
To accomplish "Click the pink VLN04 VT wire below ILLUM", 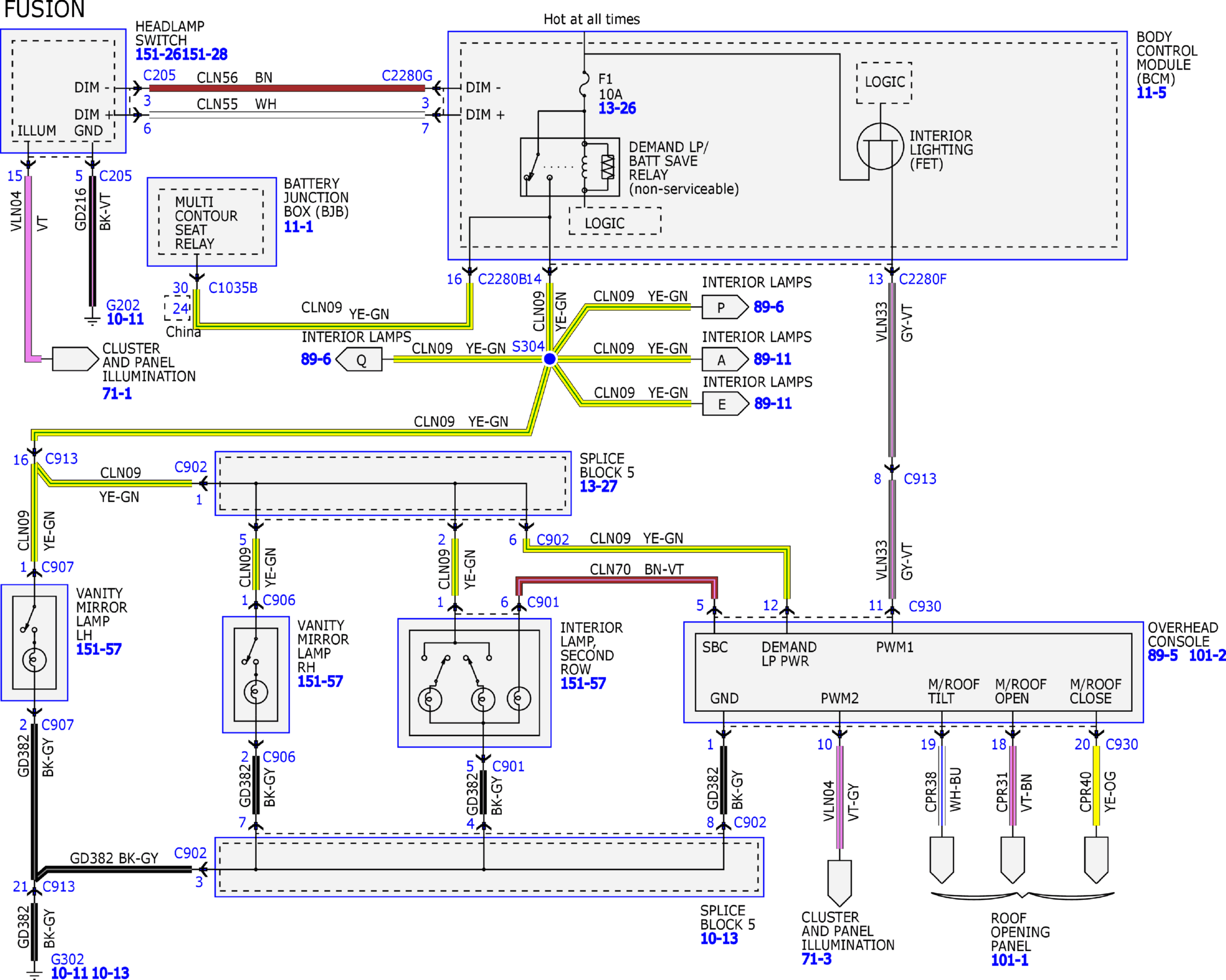I will pyautogui.click(x=28, y=269).
